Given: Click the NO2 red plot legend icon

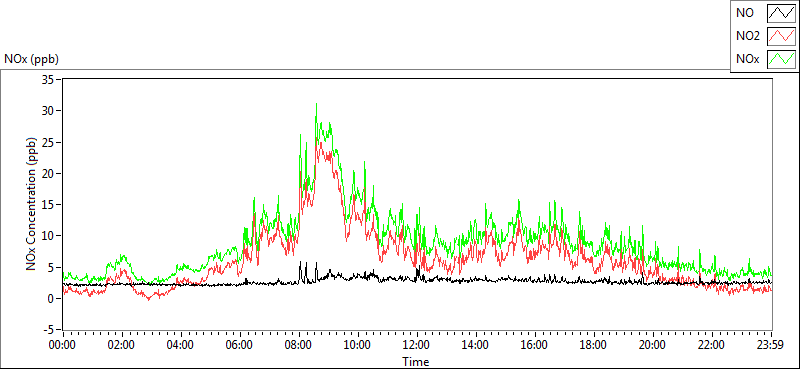Looking at the screenshot, I should (781, 36).
